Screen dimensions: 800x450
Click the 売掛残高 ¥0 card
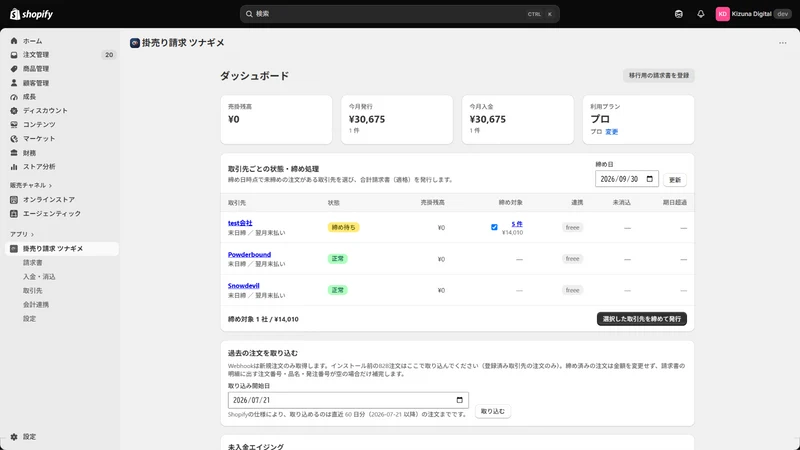276,119
